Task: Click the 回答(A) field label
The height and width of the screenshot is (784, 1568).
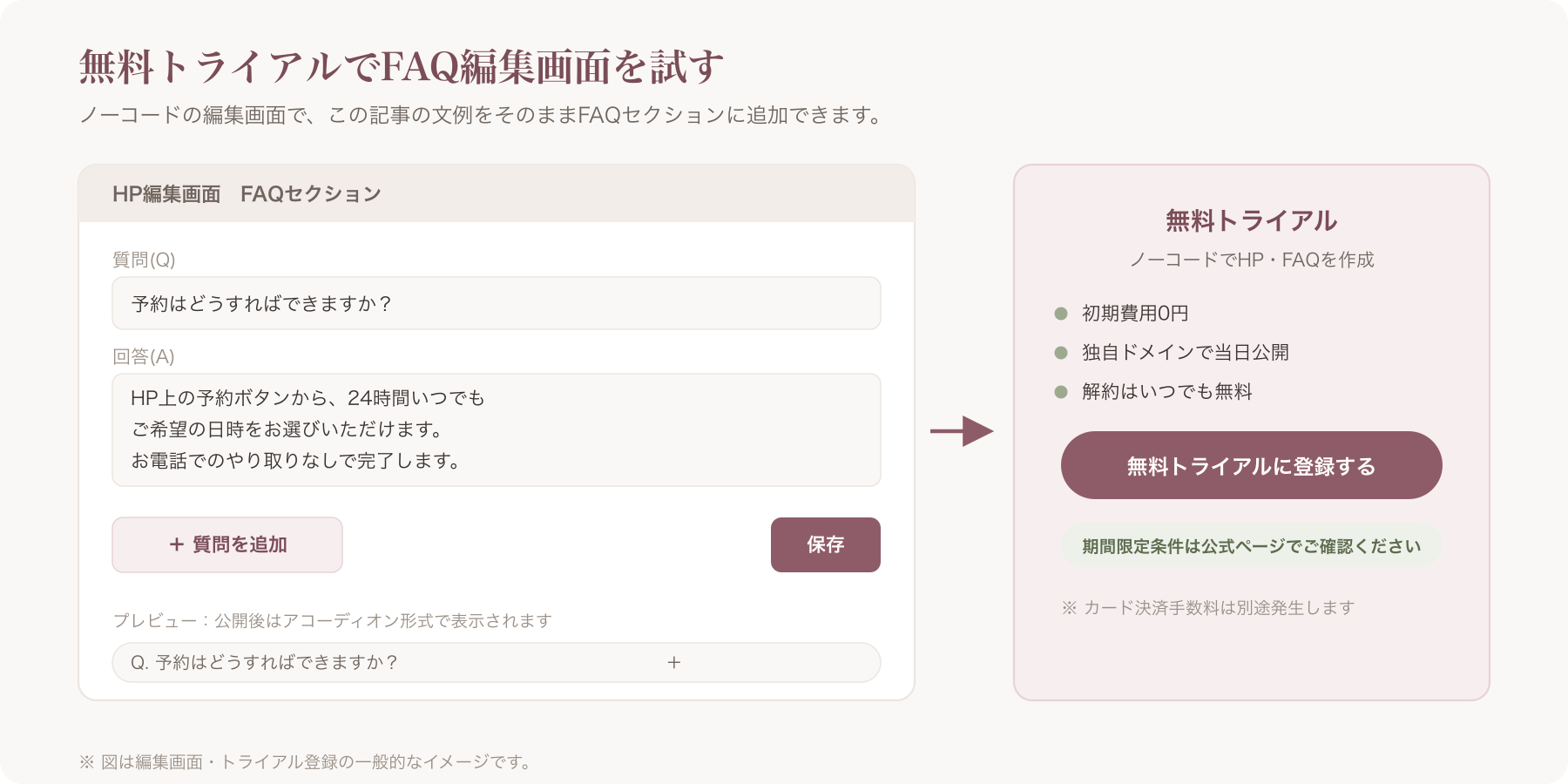Action: point(144,356)
